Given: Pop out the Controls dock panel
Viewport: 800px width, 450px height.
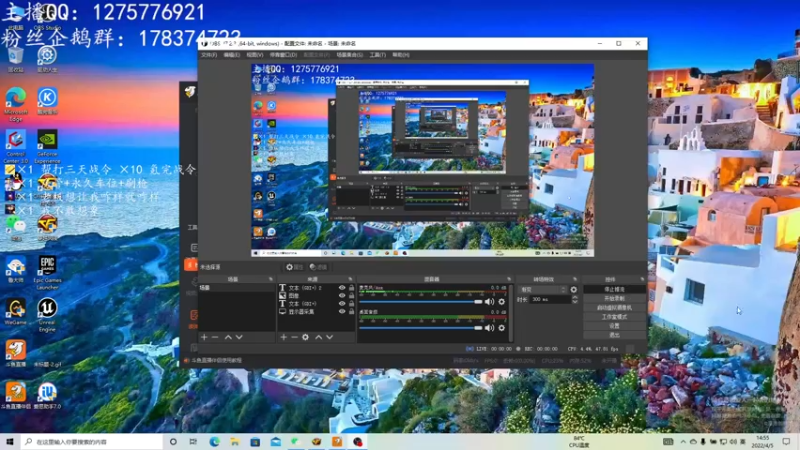Looking at the screenshot, I should (x=642, y=279).
